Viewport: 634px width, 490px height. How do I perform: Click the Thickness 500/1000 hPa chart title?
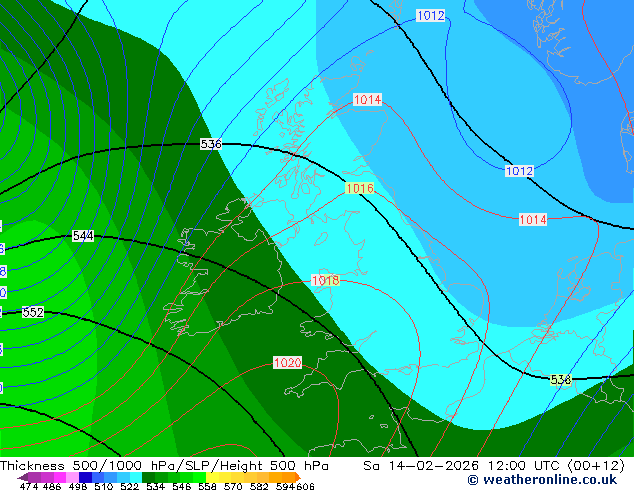[164, 466]
